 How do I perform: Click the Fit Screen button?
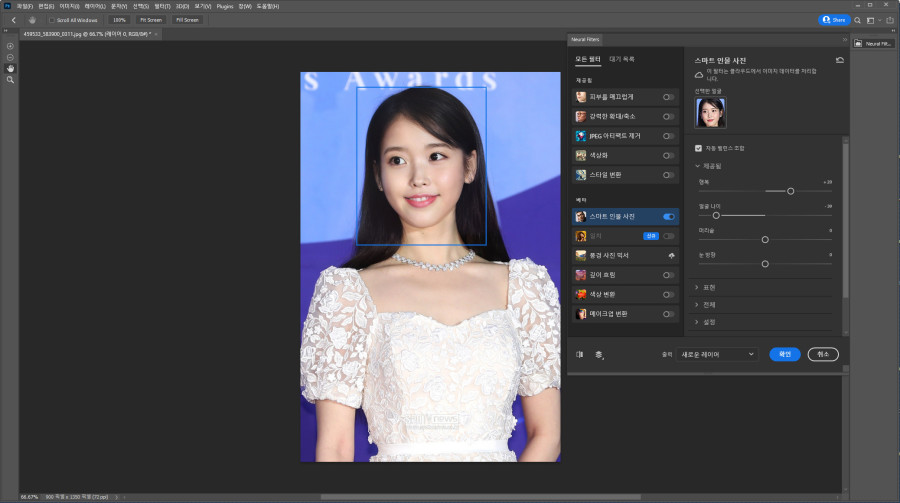click(x=151, y=20)
